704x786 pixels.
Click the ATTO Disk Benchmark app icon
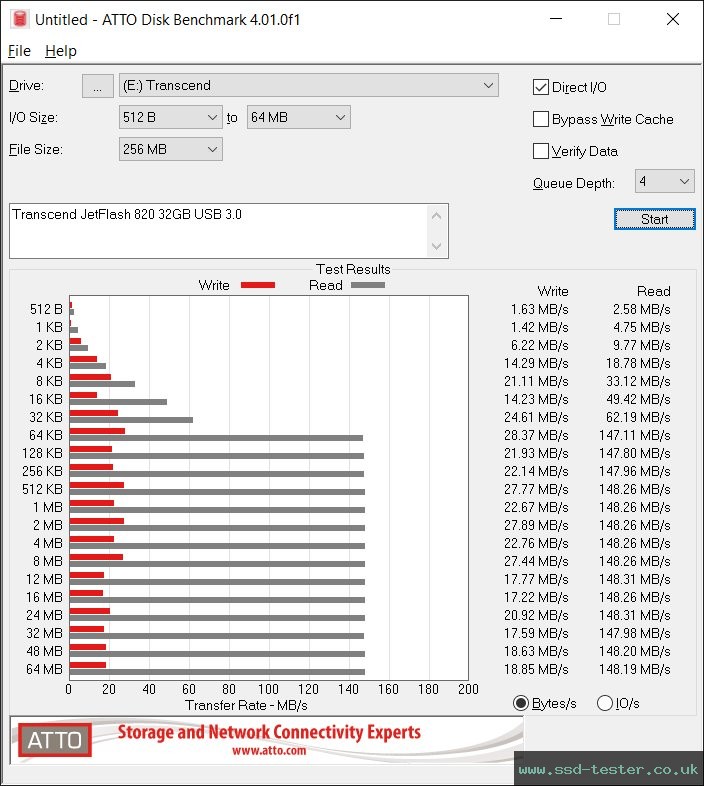point(20,19)
